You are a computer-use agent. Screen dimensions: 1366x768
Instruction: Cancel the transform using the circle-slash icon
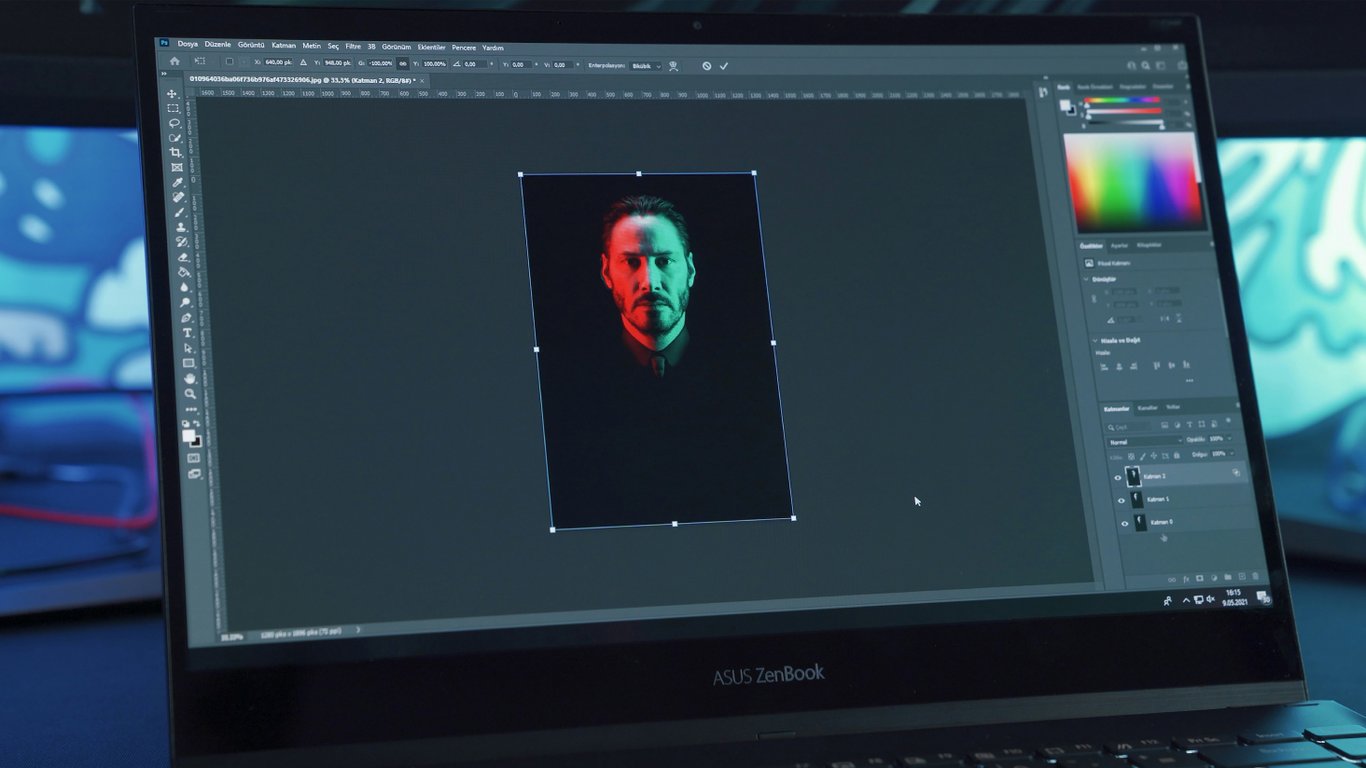coord(706,66)
